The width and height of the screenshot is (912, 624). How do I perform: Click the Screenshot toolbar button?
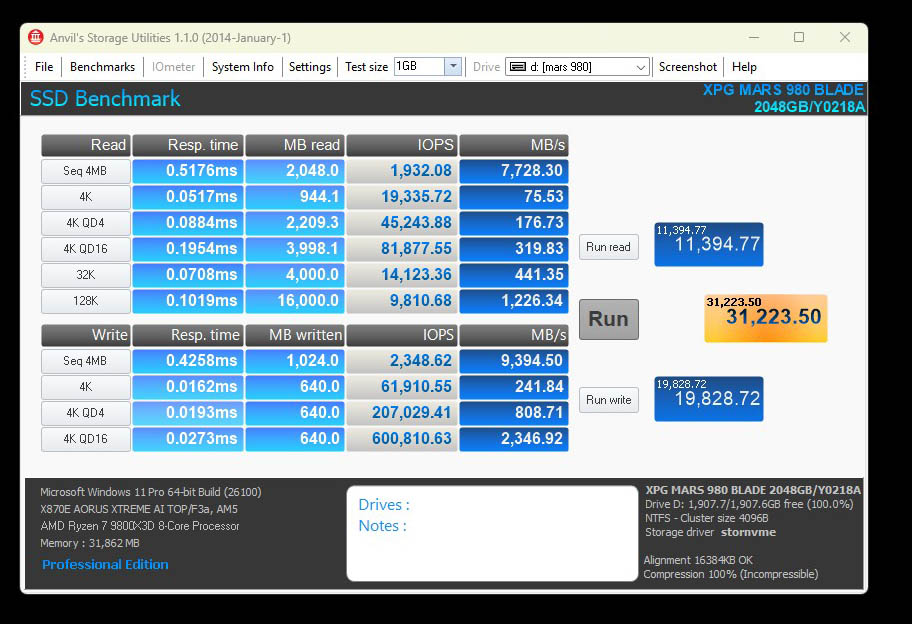coord(687,67)
